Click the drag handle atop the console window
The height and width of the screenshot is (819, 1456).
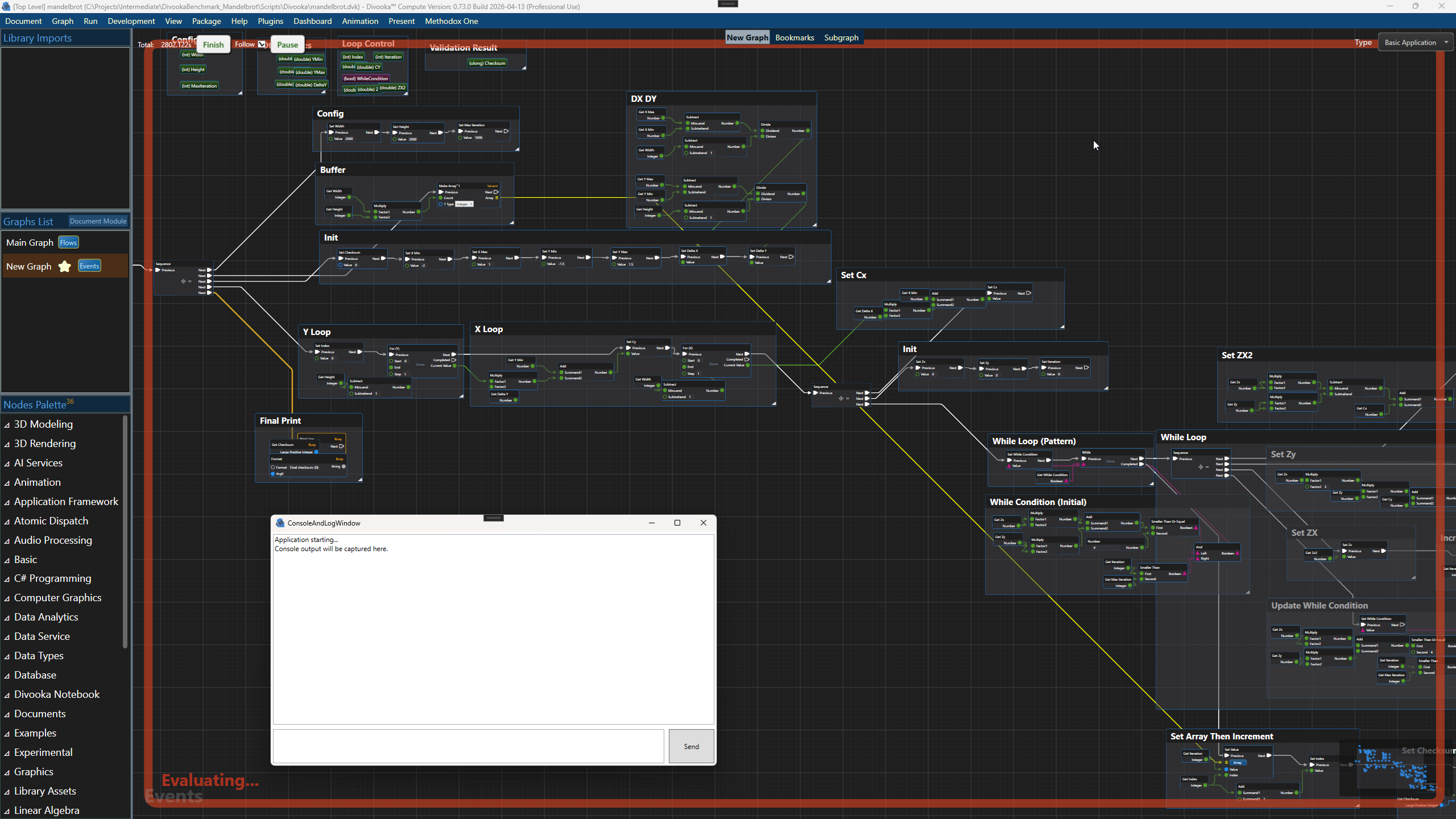point(494,518)
